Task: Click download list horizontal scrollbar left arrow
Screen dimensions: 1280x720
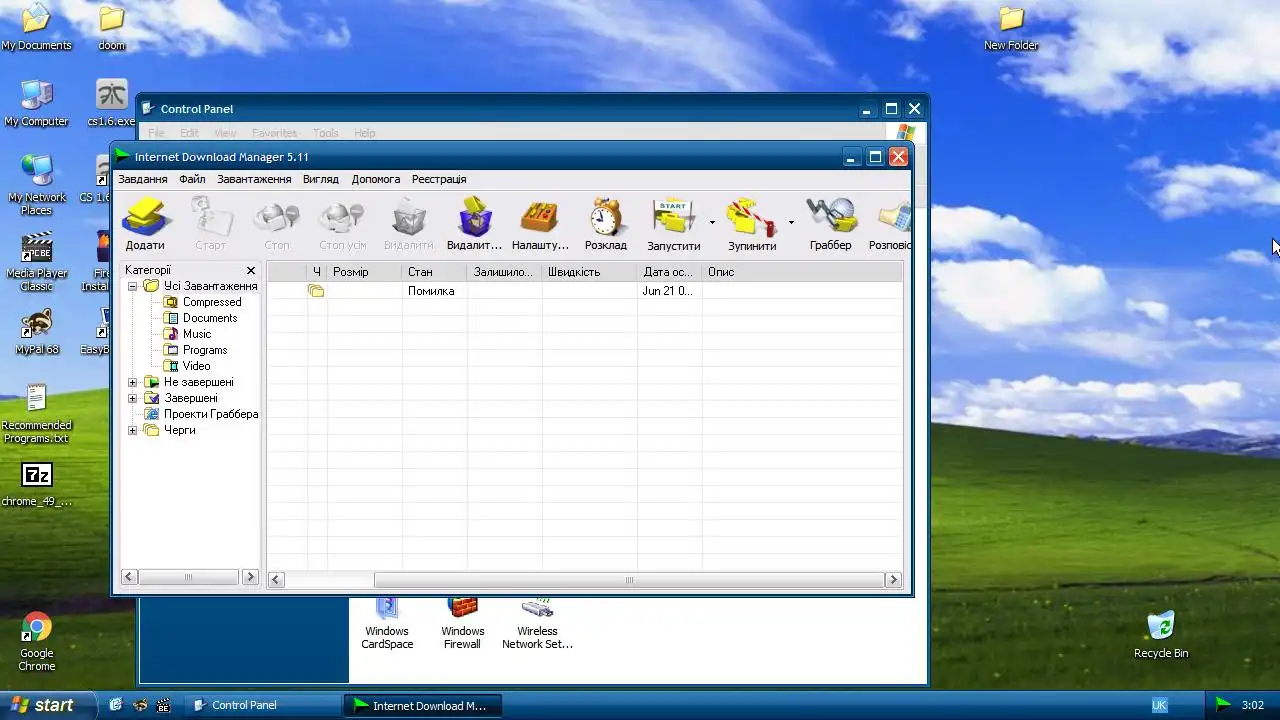Action: tap(277, 580)
